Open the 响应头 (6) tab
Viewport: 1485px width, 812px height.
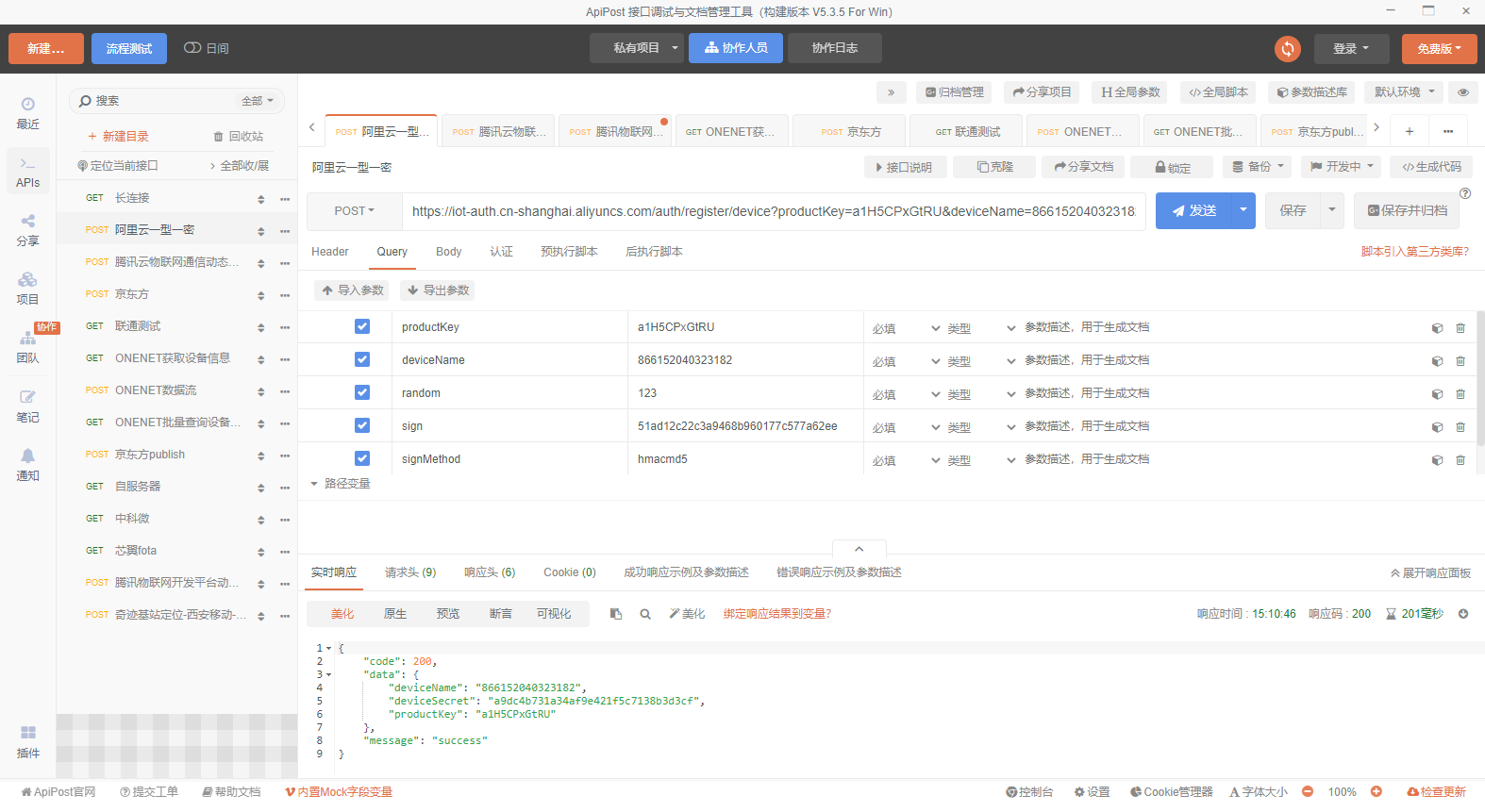(x=490, y=572)
